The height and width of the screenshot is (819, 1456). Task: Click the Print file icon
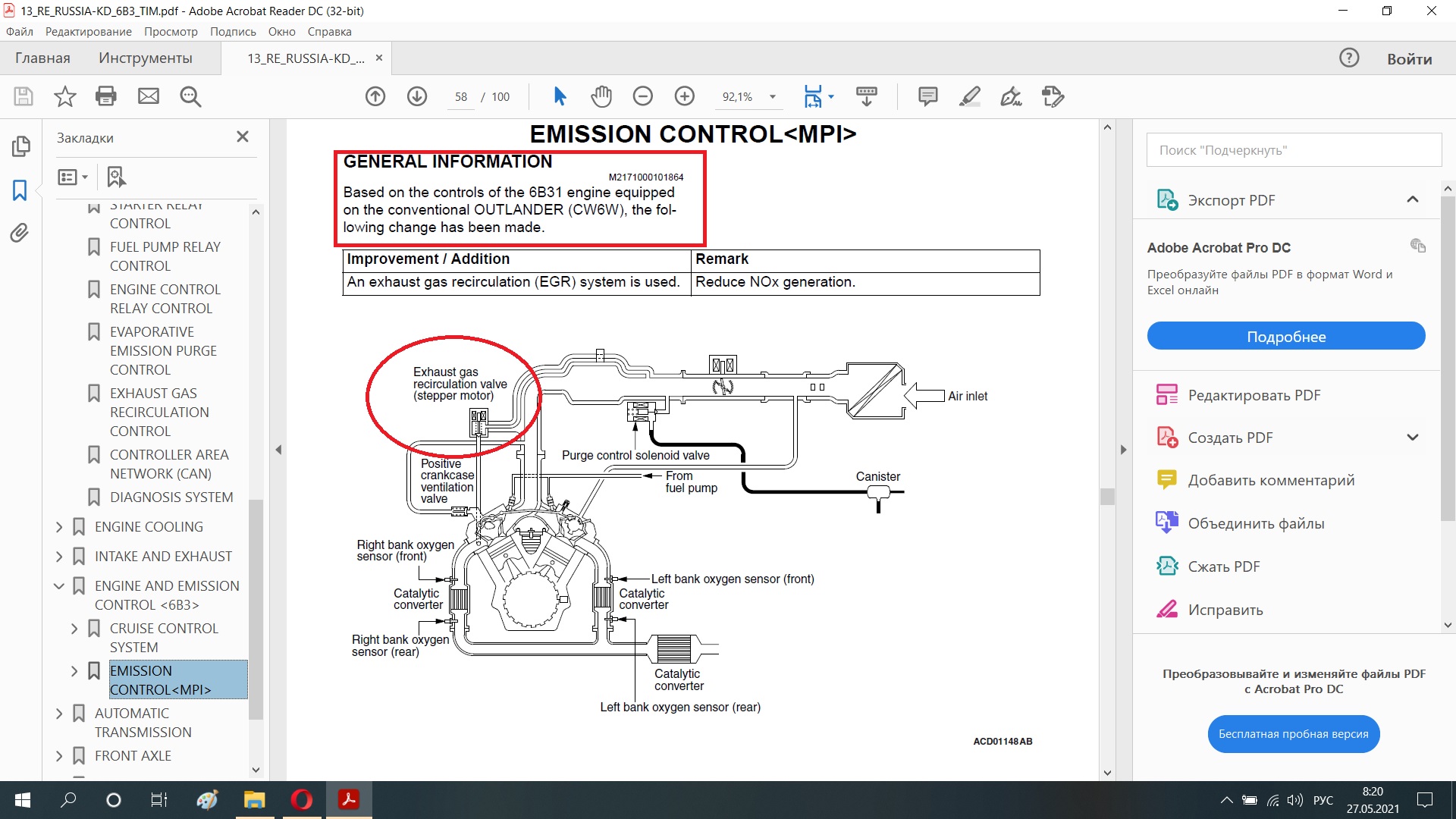[x=106, y=96]
